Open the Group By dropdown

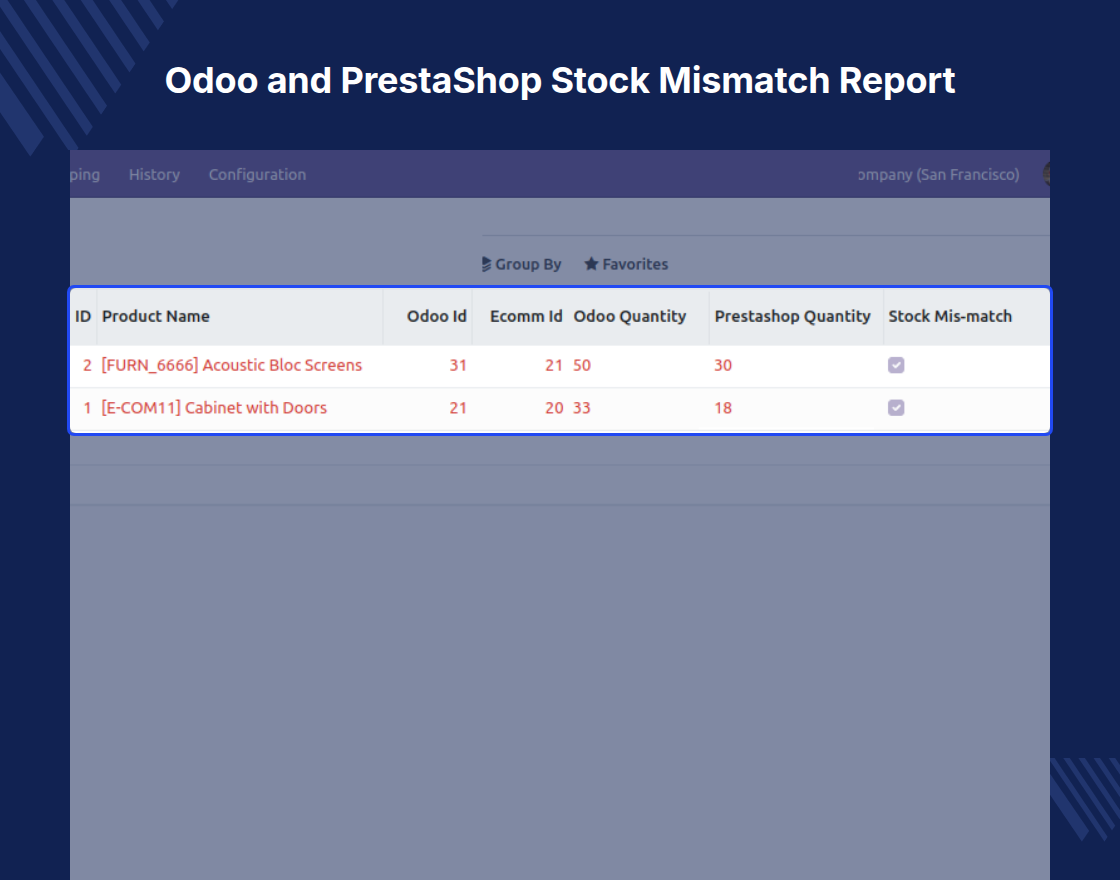coord(521,264)
